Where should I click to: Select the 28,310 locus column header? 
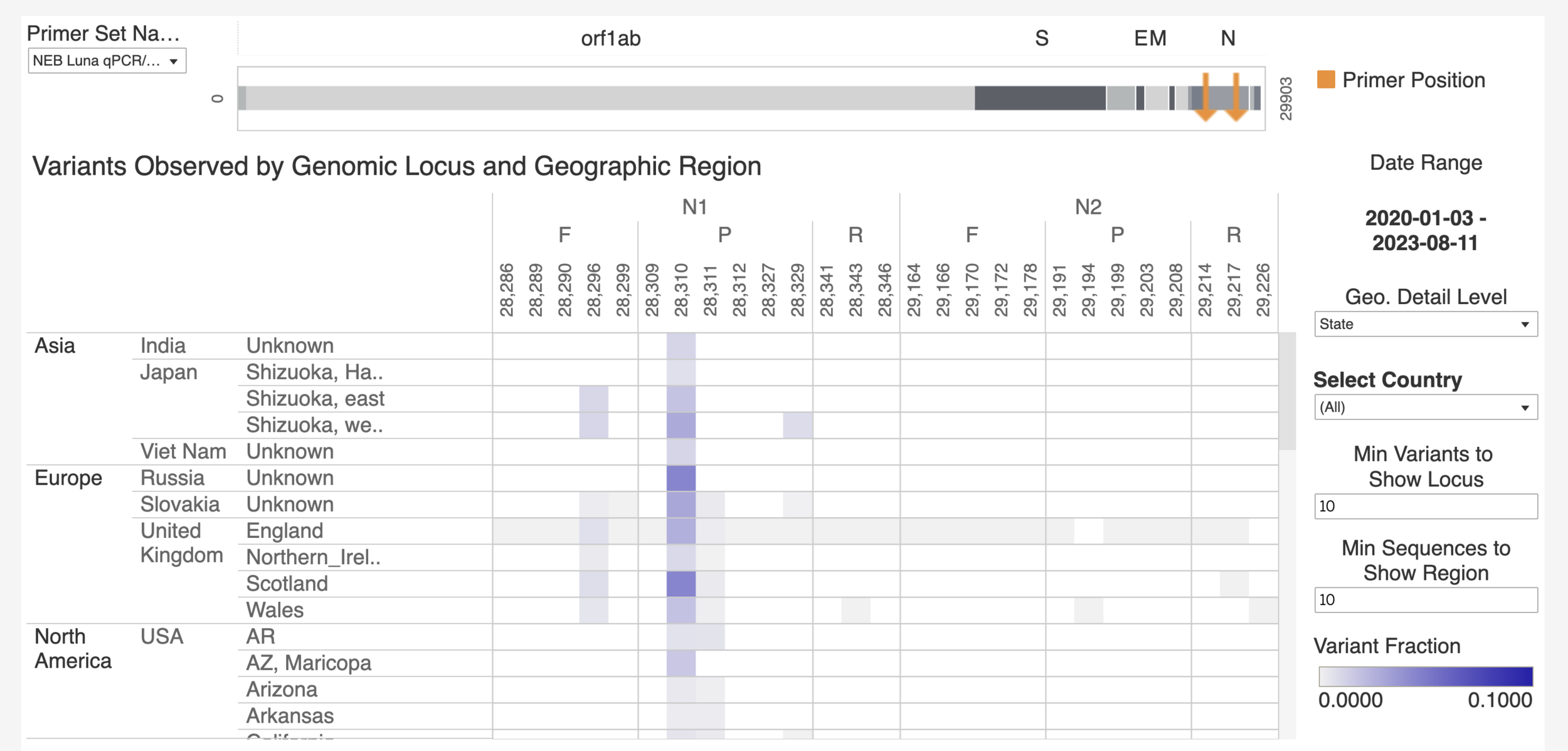681,290
